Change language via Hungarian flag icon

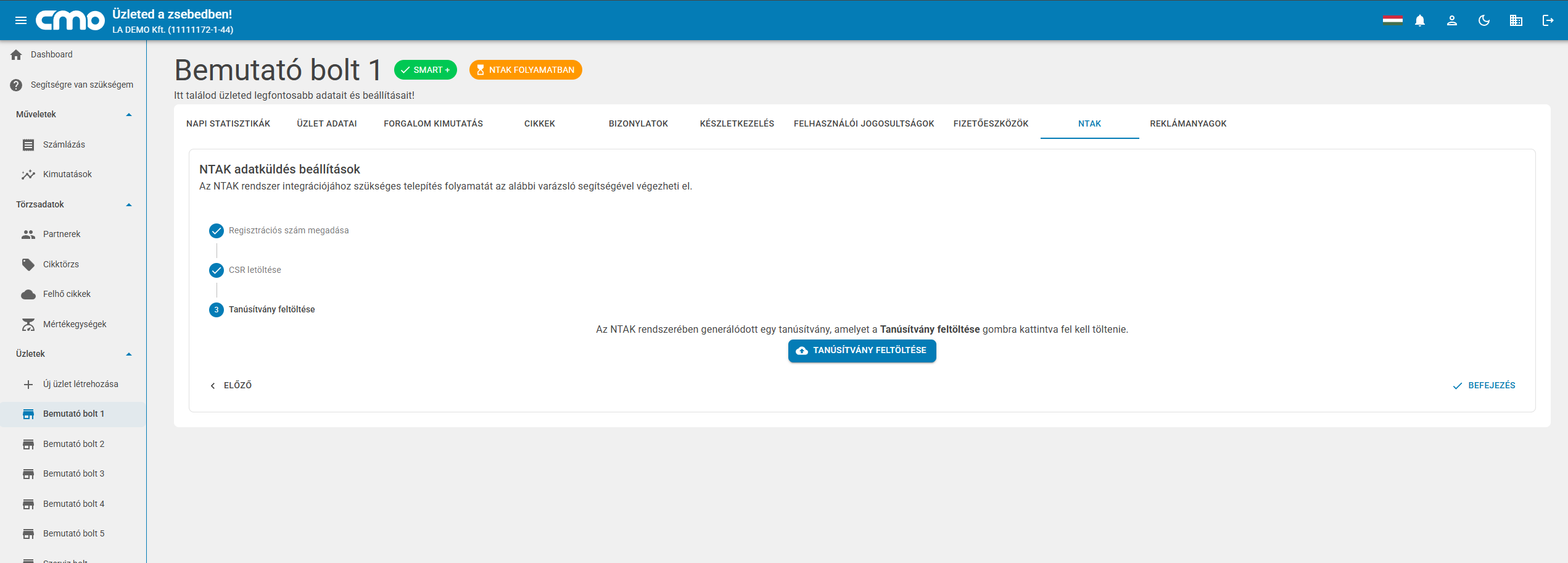coord(1392,20)
